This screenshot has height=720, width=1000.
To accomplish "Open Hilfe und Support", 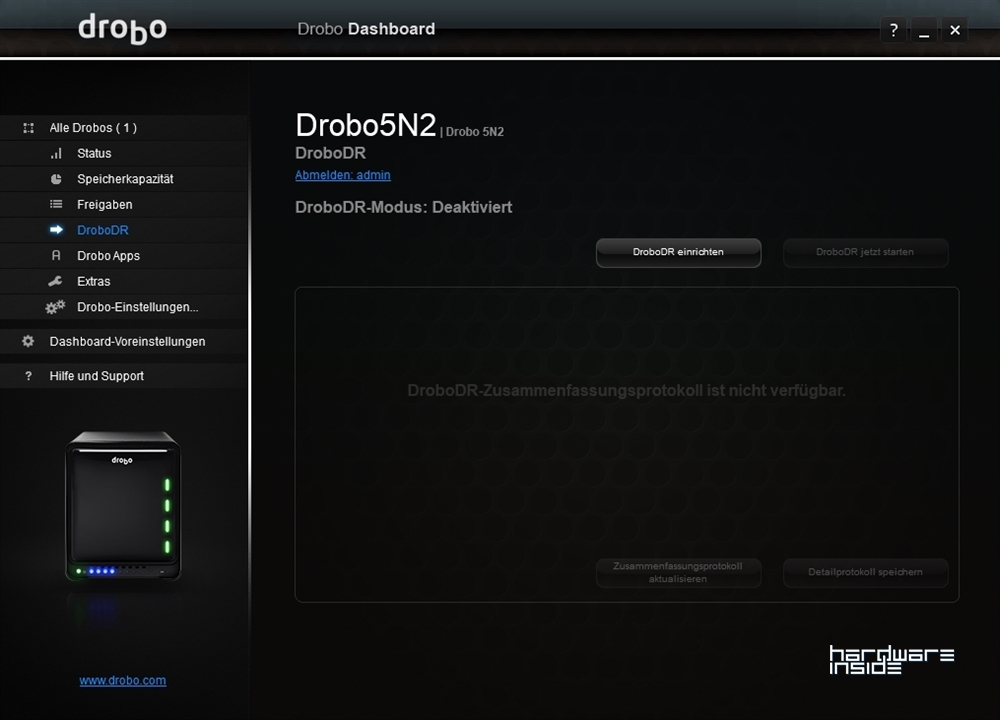I will click(x=124, y=376).
